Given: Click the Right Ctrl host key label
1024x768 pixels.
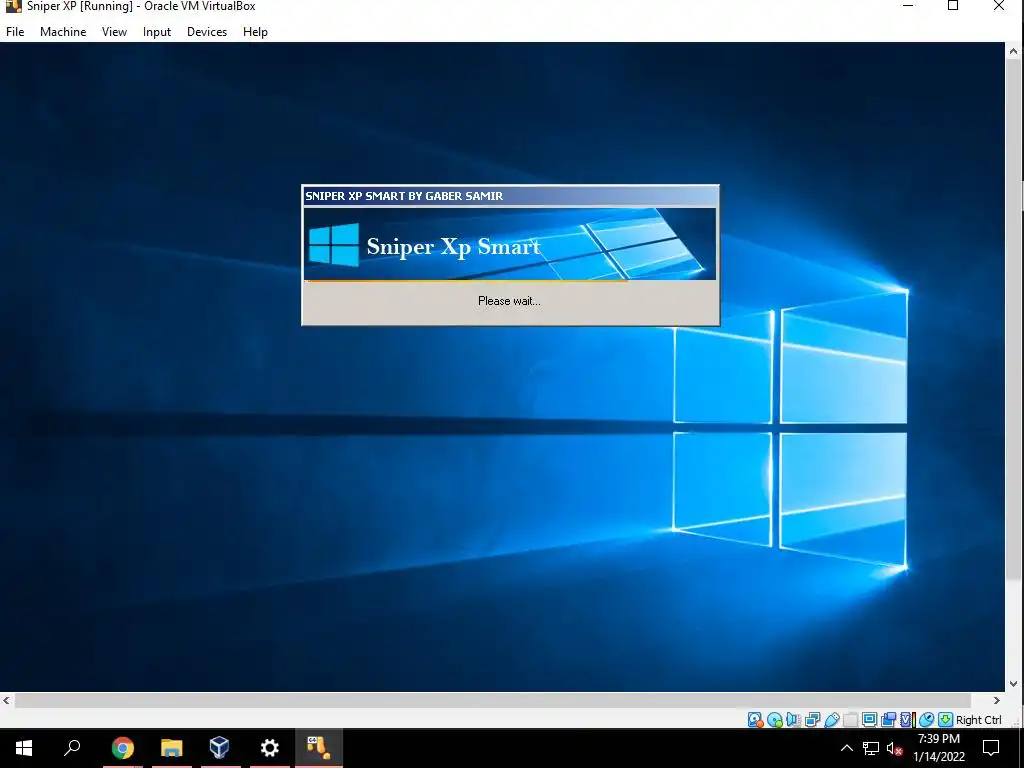Looking at the screenshot, I should 978,720.
